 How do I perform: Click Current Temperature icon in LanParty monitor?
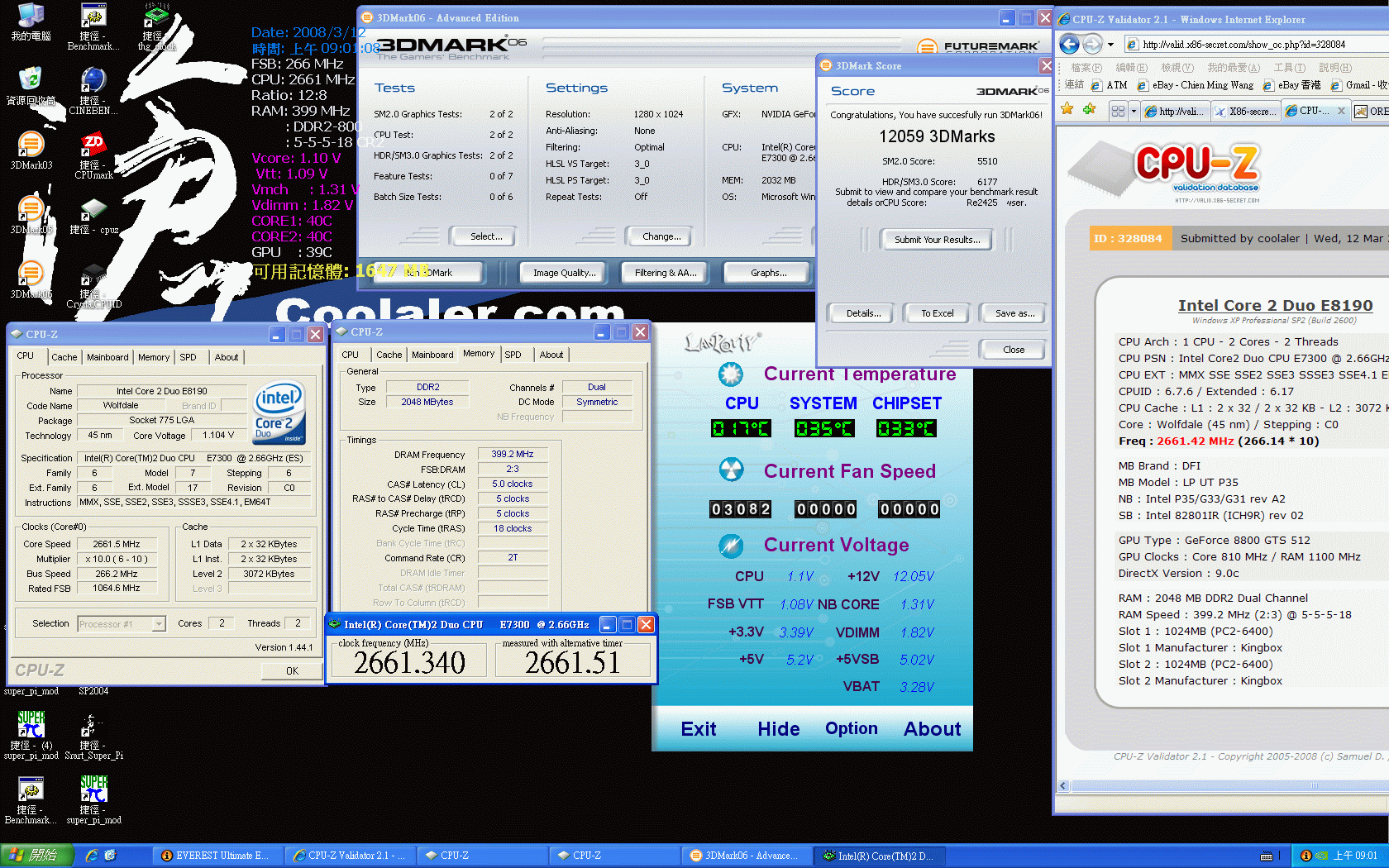tap(730, 374)
